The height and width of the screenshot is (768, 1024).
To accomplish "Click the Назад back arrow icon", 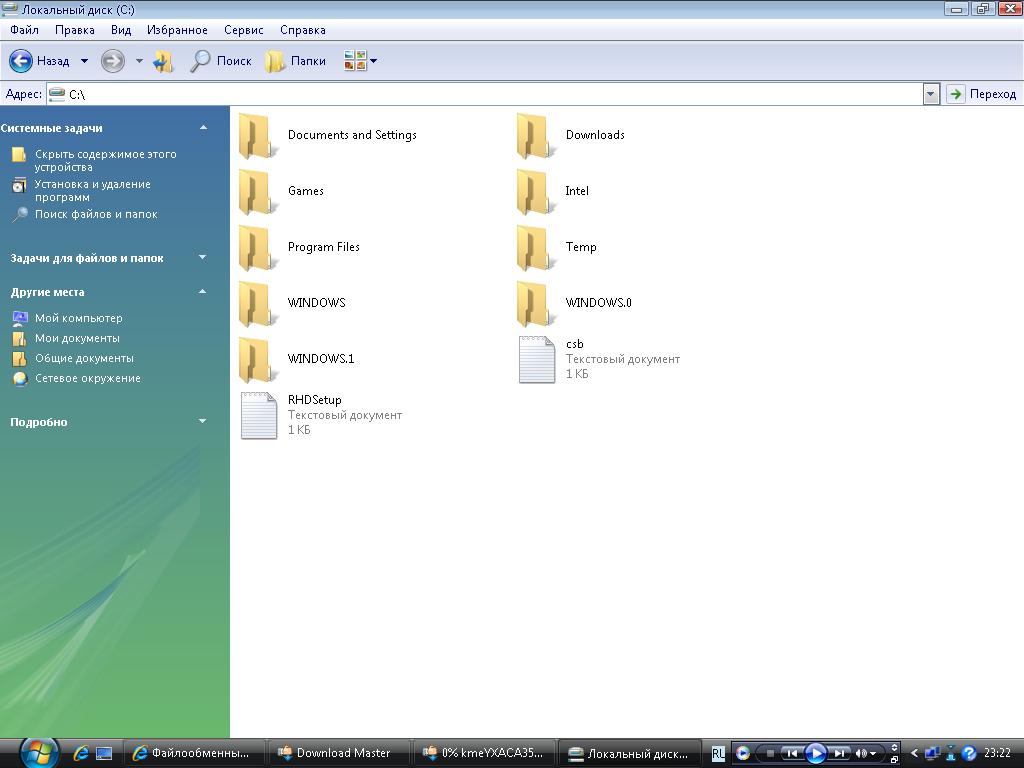I will (21, 61).
